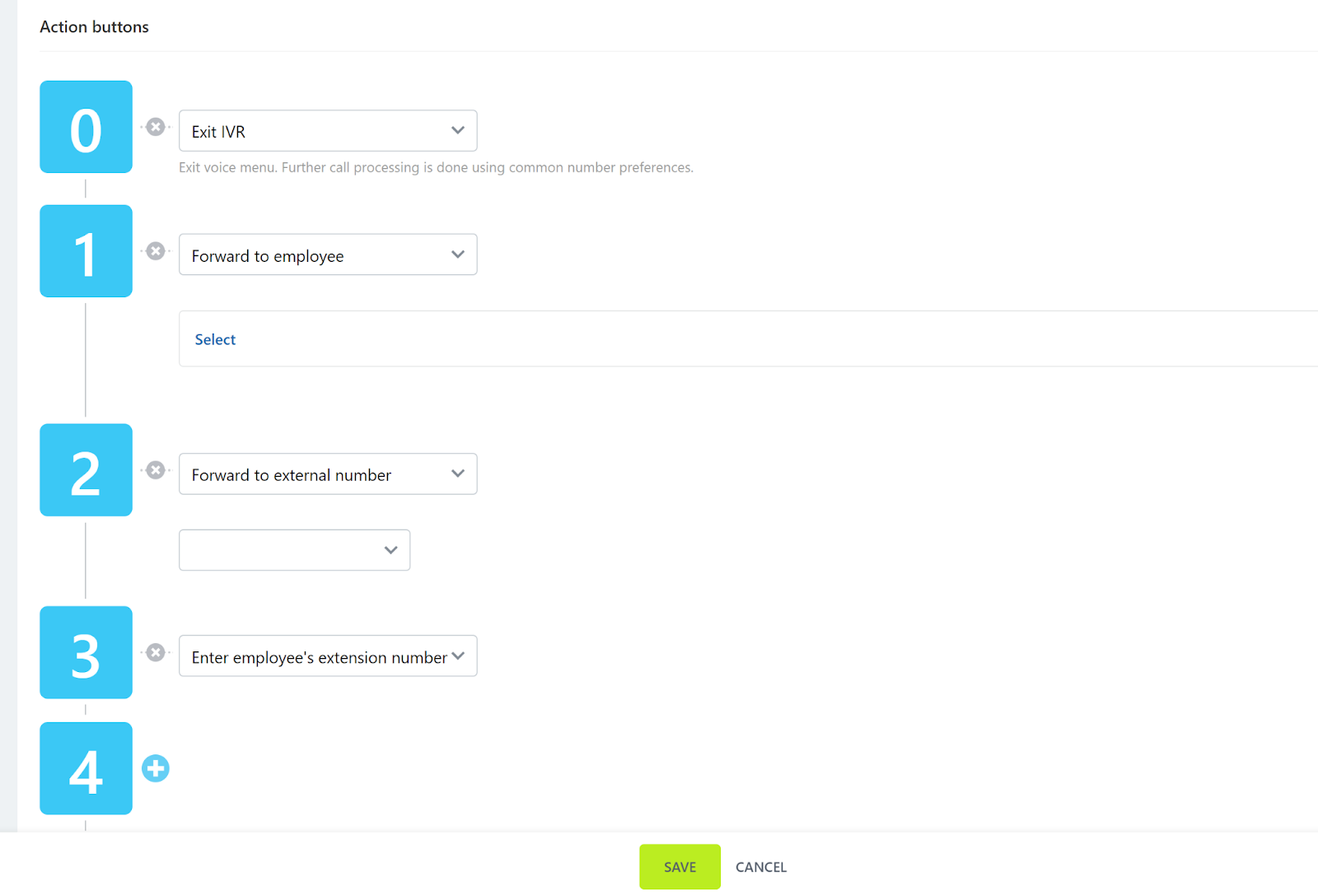
Task: Open the Exit IVR dropdown
Action: coord(328,131)
